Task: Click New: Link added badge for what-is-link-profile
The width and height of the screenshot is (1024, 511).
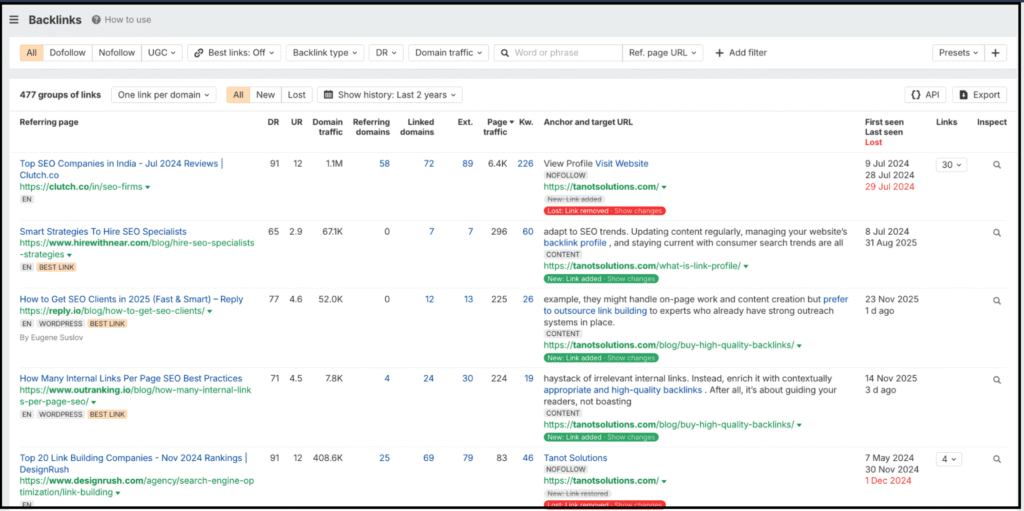Action: pos(601,279)
